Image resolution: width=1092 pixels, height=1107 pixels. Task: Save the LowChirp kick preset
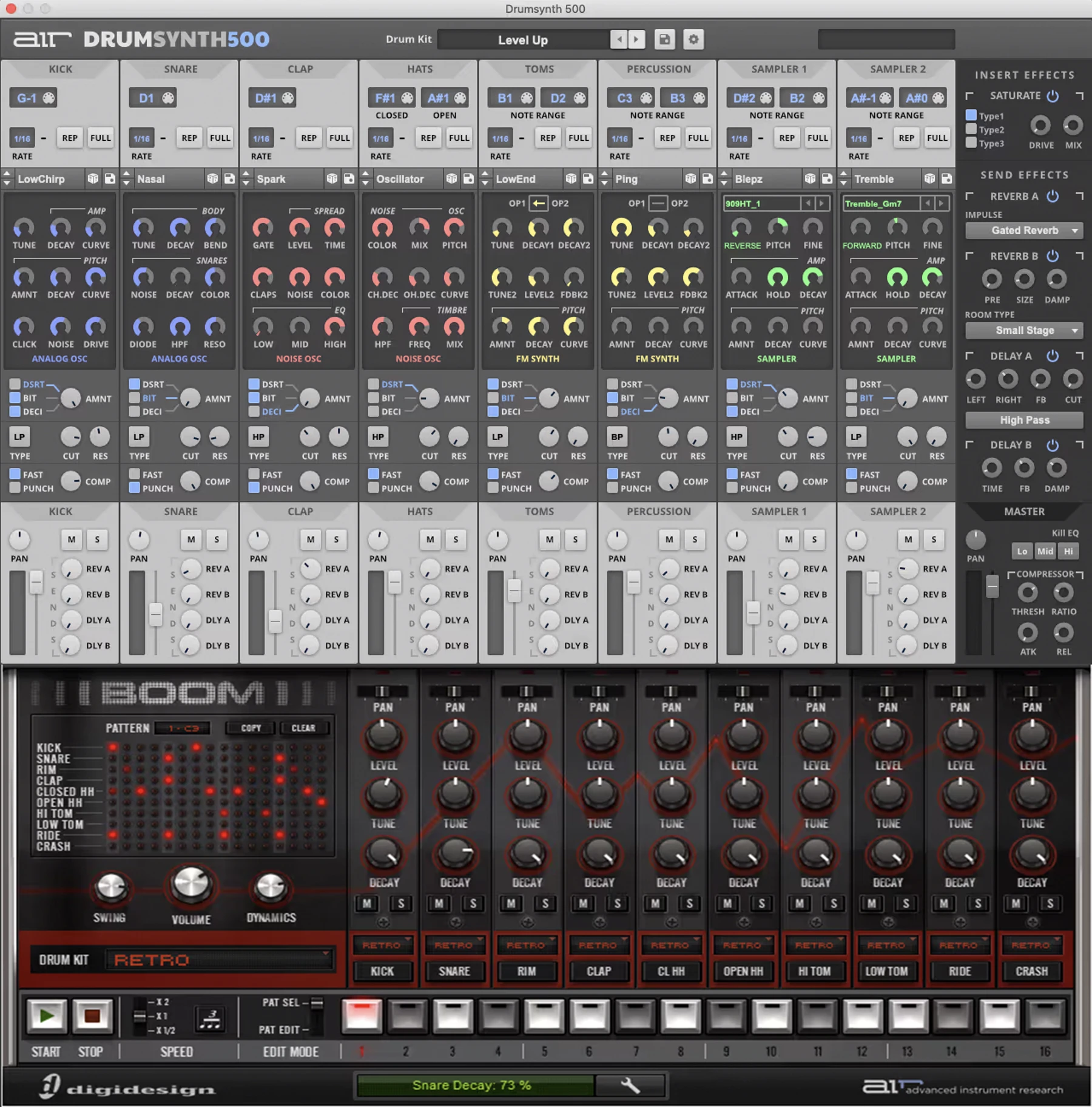110,178
